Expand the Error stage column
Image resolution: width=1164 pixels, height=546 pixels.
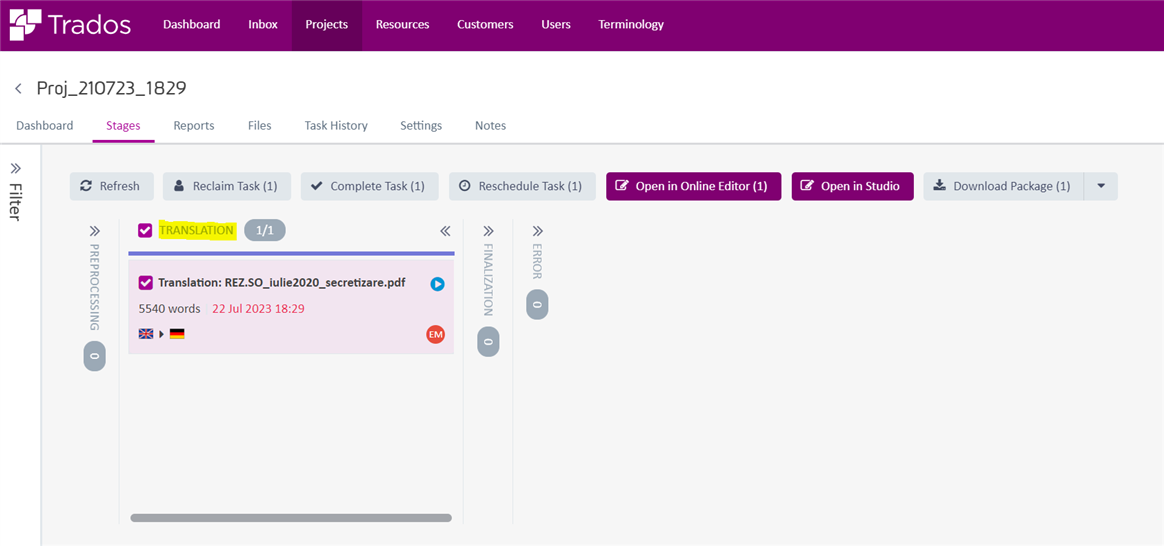[x=537, y=231]
